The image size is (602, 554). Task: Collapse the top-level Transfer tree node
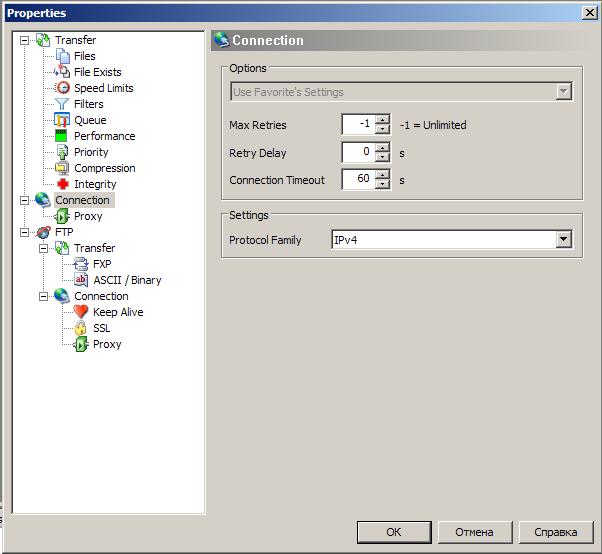24,40
